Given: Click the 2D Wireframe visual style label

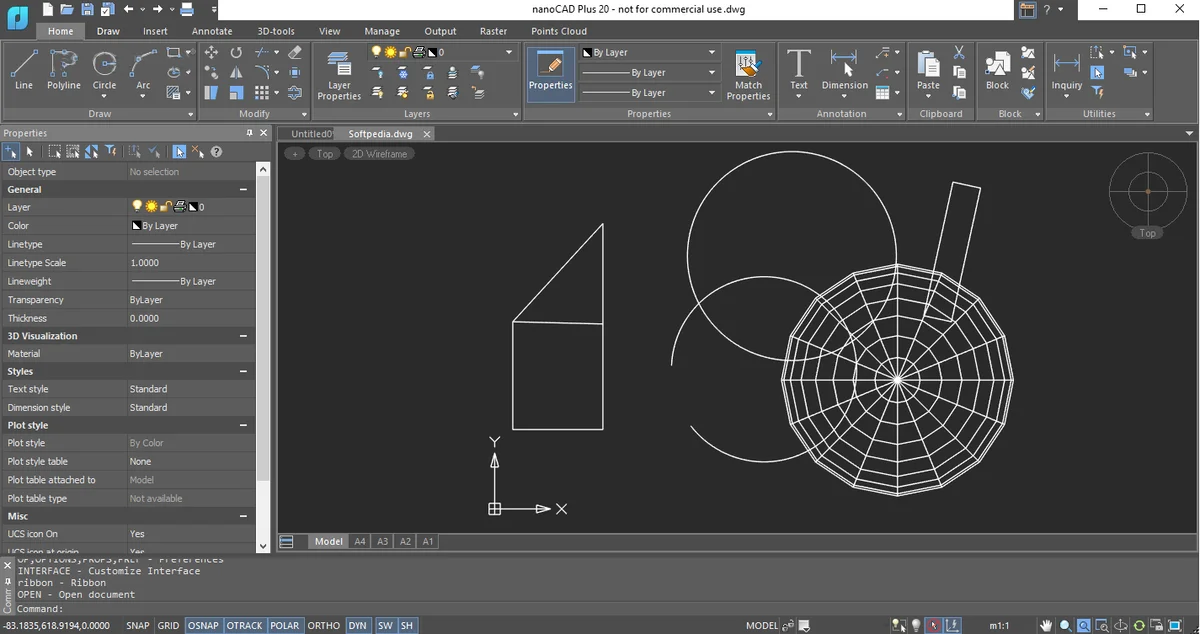Looking at the screenshot, I should click(x=379, y=154).
